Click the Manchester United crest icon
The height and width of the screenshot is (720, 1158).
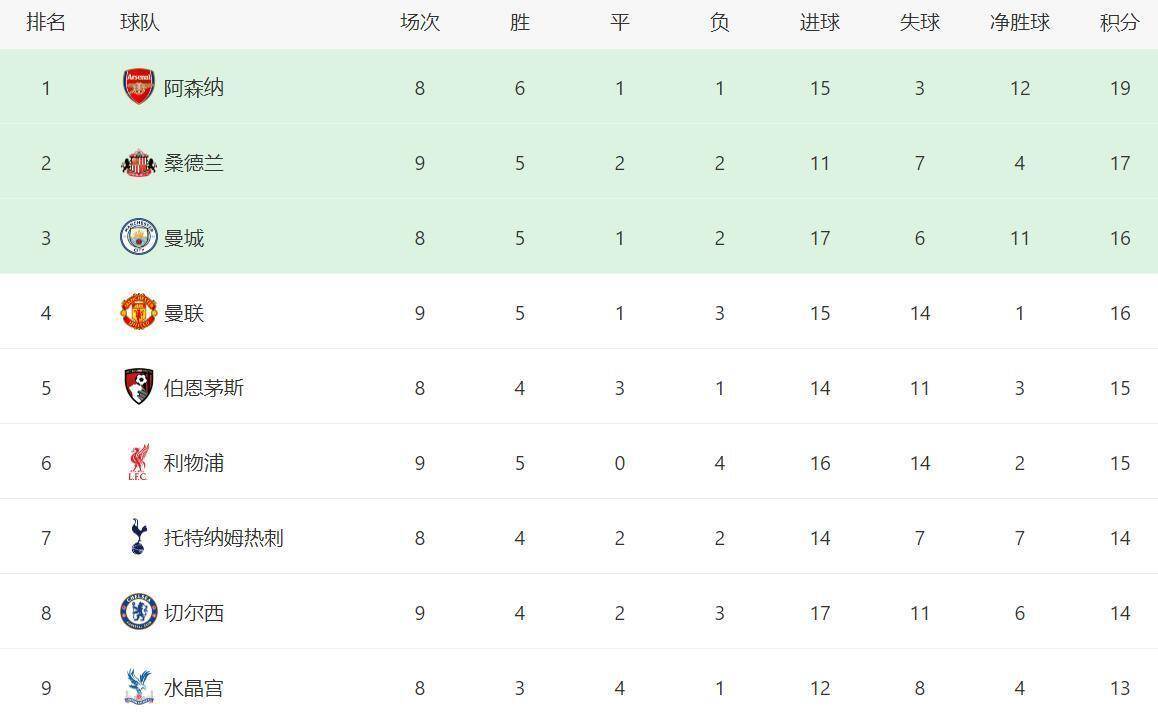coord(139,312)
